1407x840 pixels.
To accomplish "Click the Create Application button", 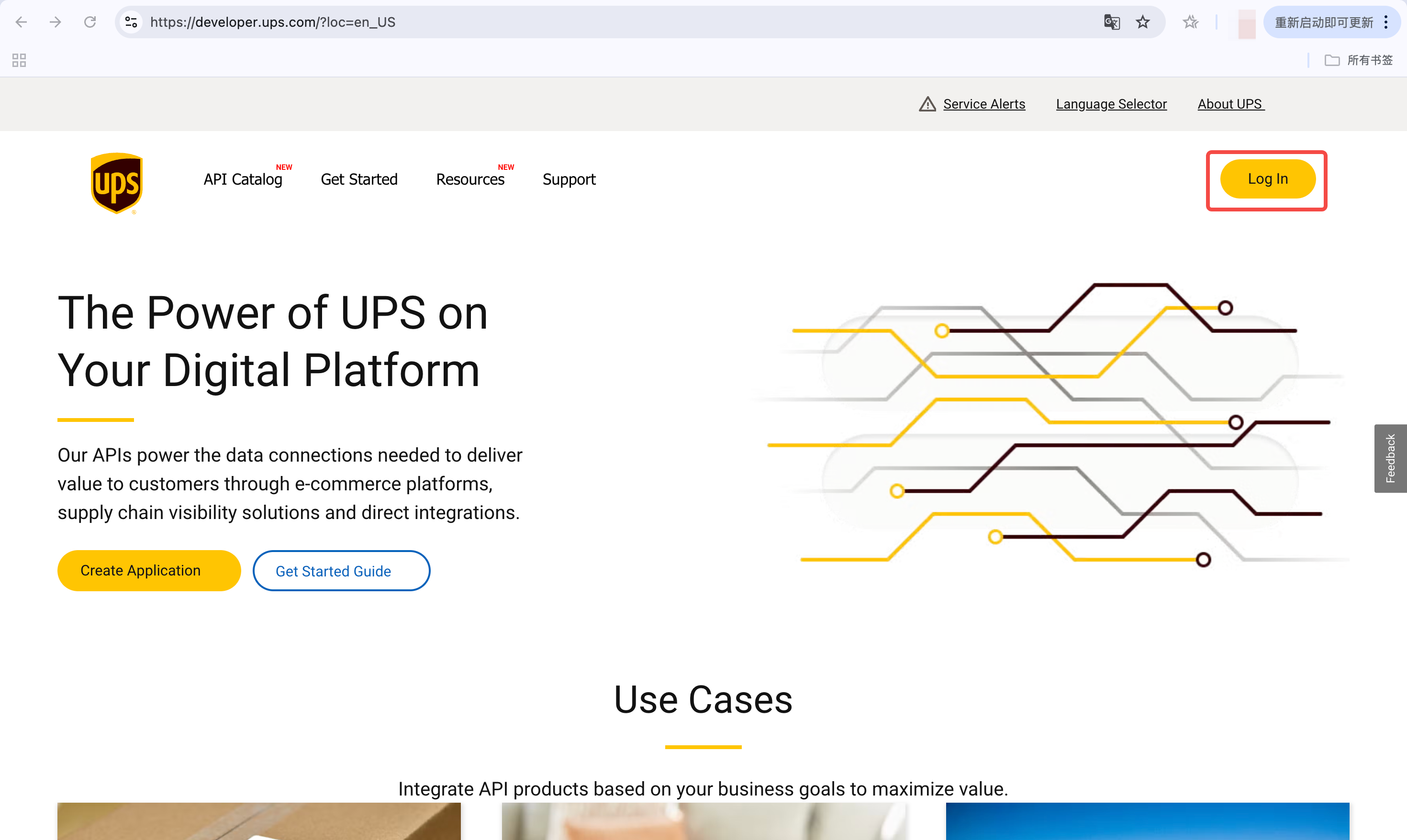I will pyautogui.click(x=149, y=571).
